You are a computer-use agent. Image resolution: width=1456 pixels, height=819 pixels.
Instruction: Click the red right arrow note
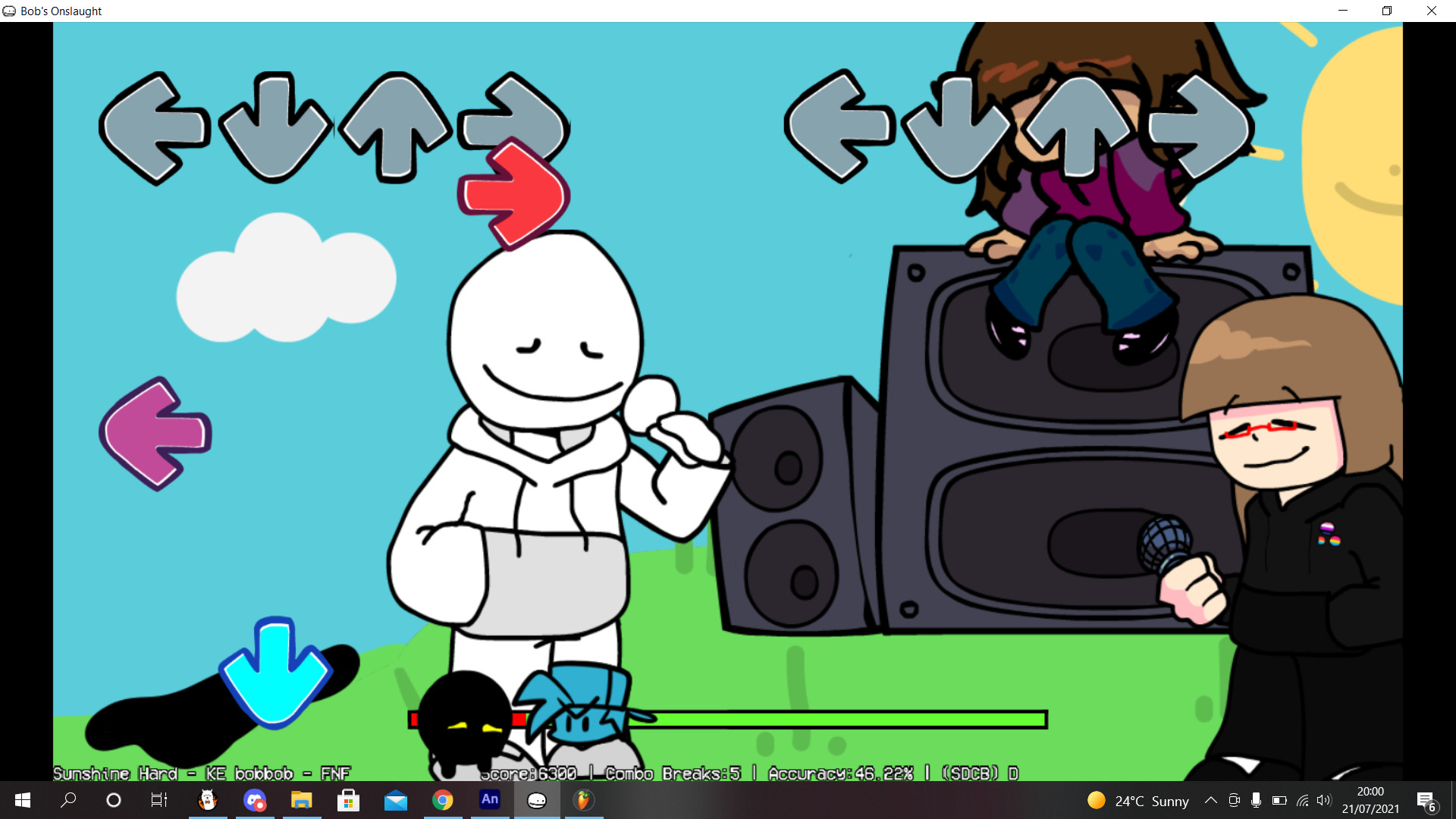[513, 195]
